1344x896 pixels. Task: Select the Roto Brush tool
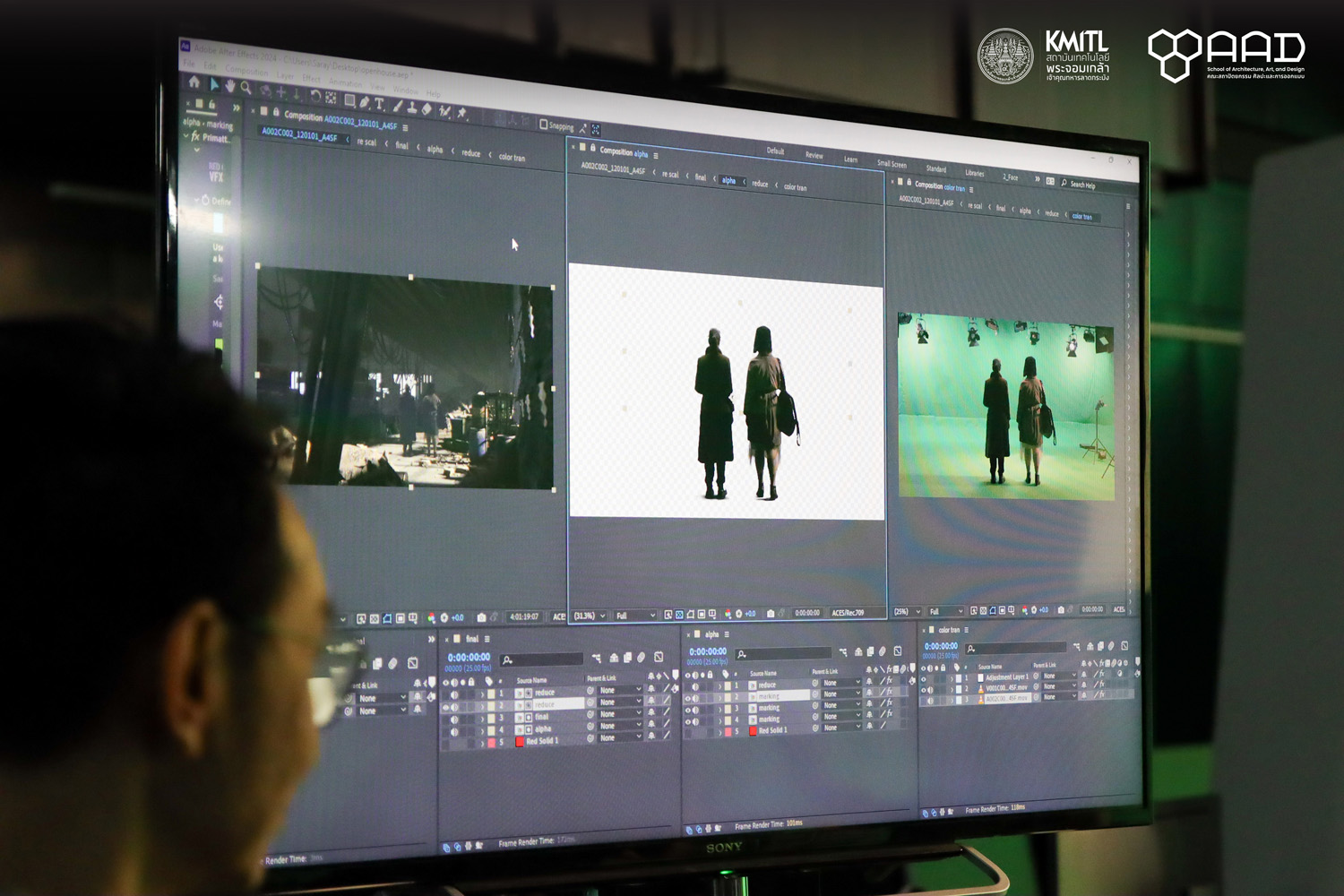pyautogui.click(x=444, y=111)
